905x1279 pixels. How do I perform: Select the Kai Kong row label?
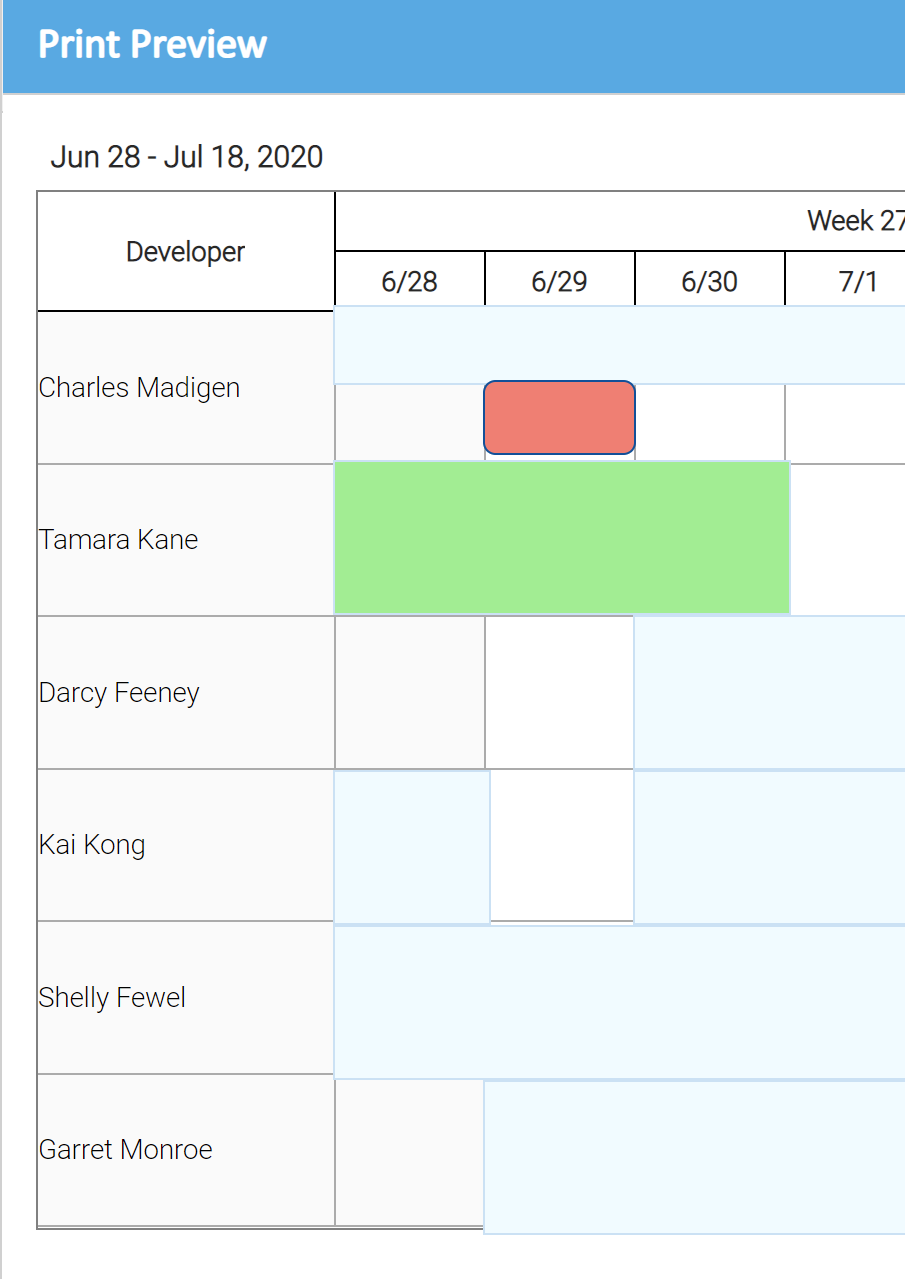[x=92, y=845]
